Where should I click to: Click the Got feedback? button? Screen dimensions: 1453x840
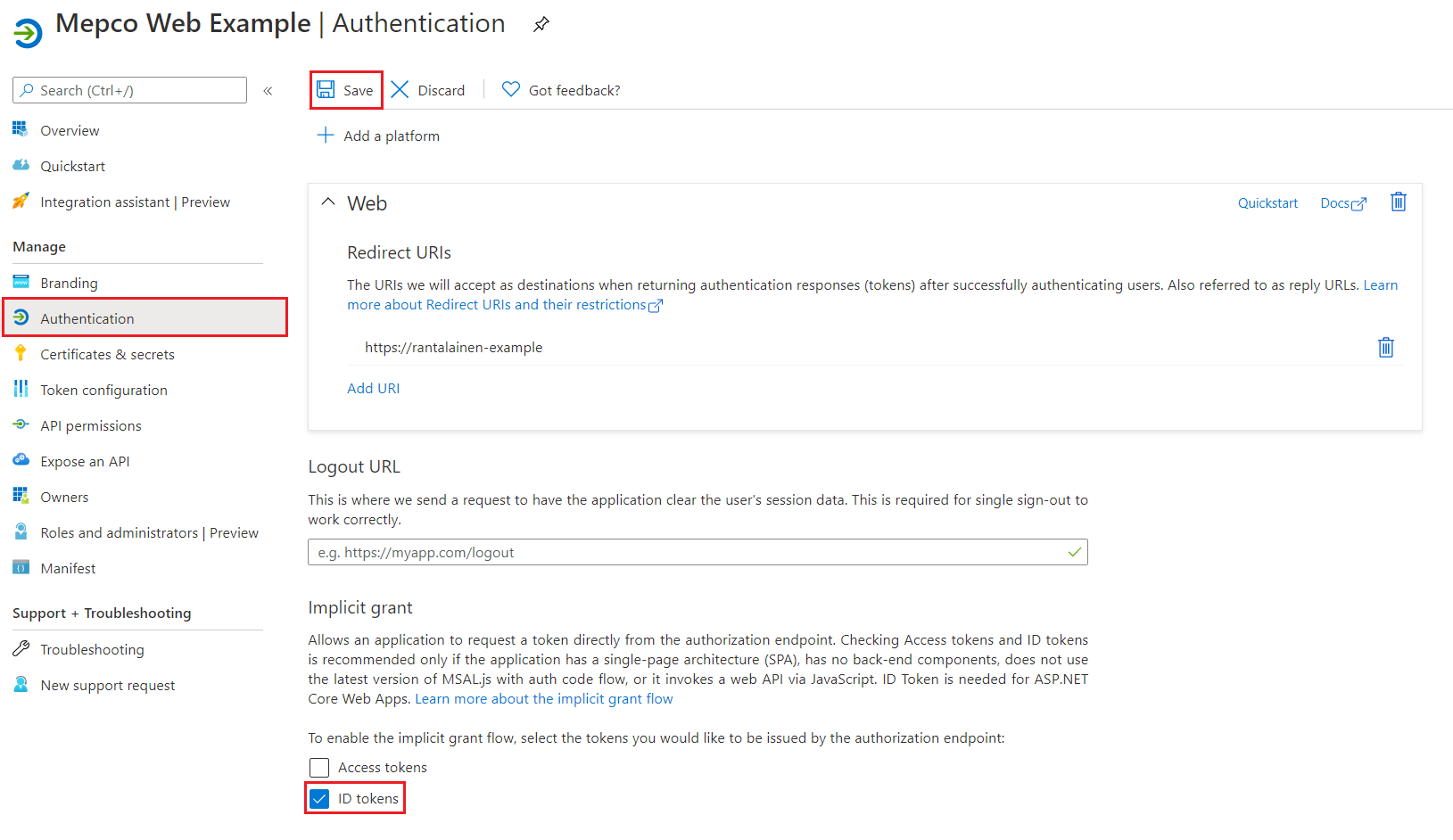click(x=561, y=90)
